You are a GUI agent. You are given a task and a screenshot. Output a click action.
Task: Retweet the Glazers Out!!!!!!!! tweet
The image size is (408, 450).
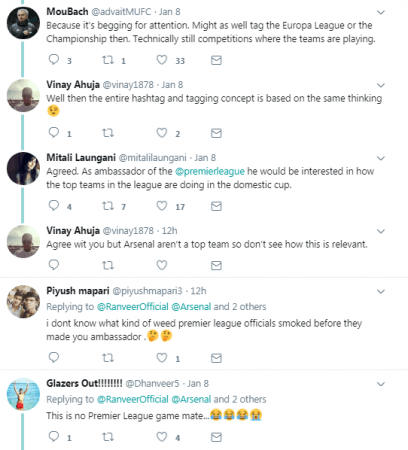coord(108,437)
